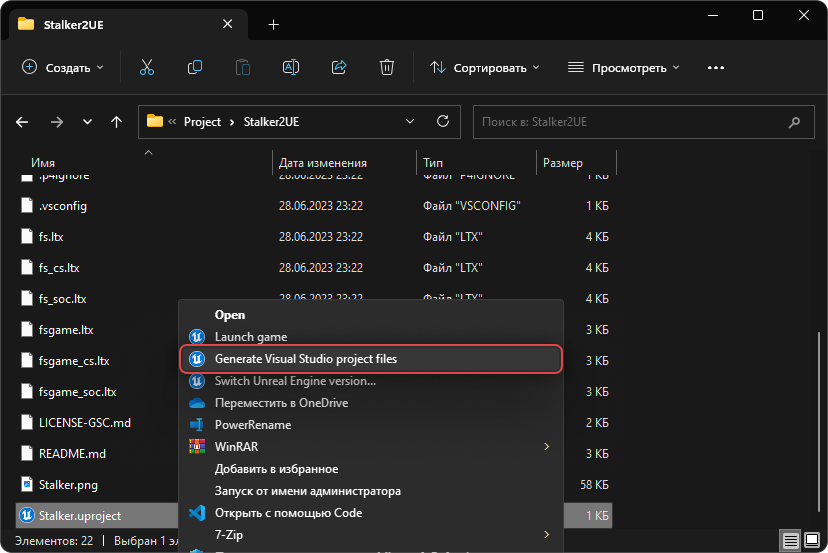This screenshot has height=553, width=828.
Task: Click the file icon of README.md
Action: tap(27, 453)
